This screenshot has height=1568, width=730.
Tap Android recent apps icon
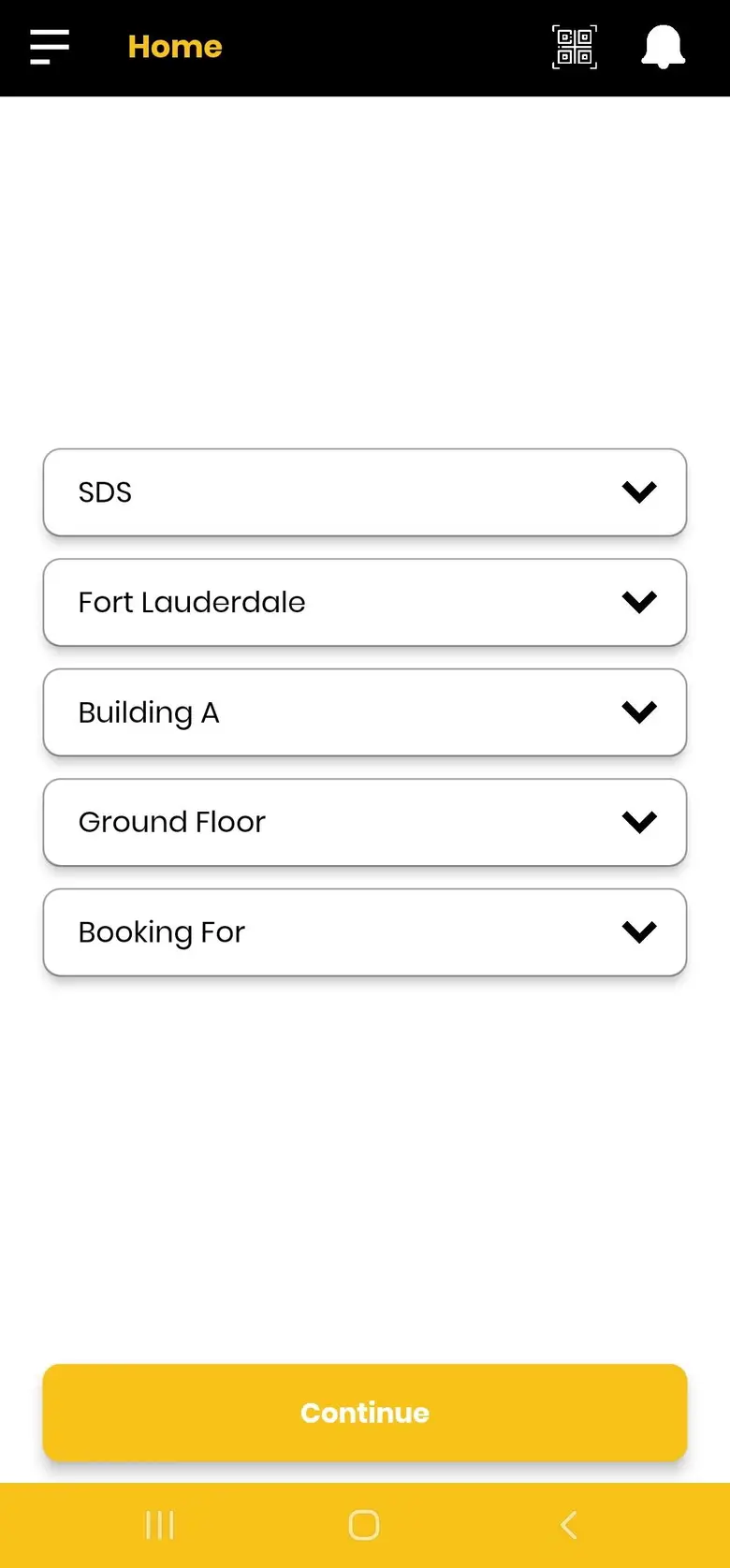[160, 1525]
